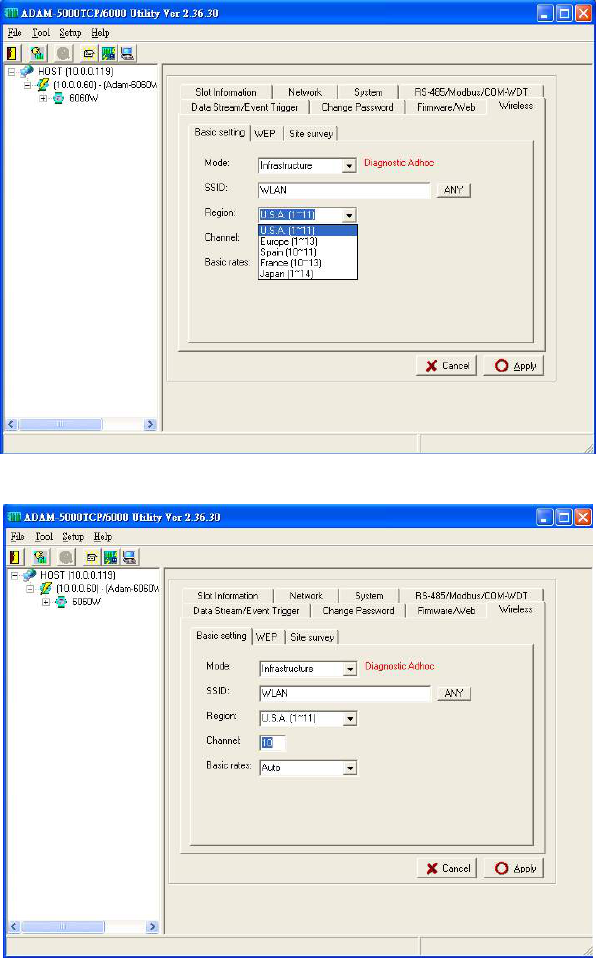Click the title bar app icon of upper window

(11, 13)
